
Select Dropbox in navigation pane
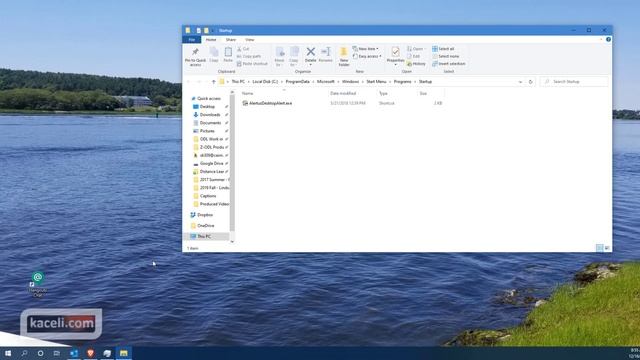(204, 215)
